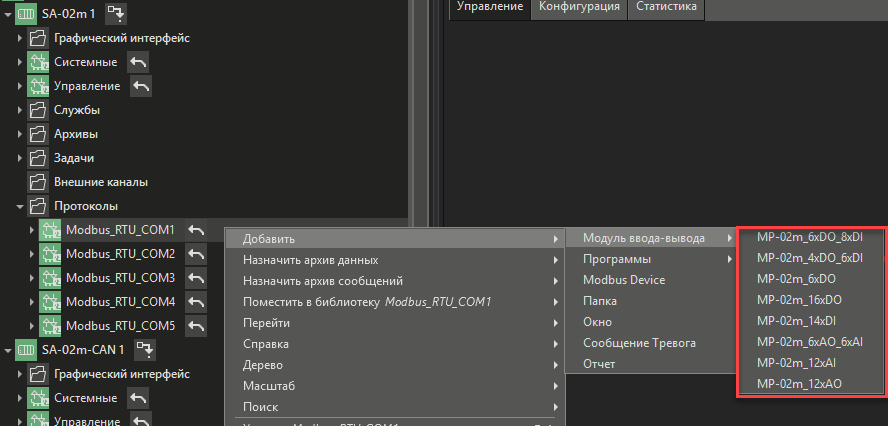888x426 pixels.
Task: Select module MP-02m_4xDO_6xDI
Action: coord(810,258)
